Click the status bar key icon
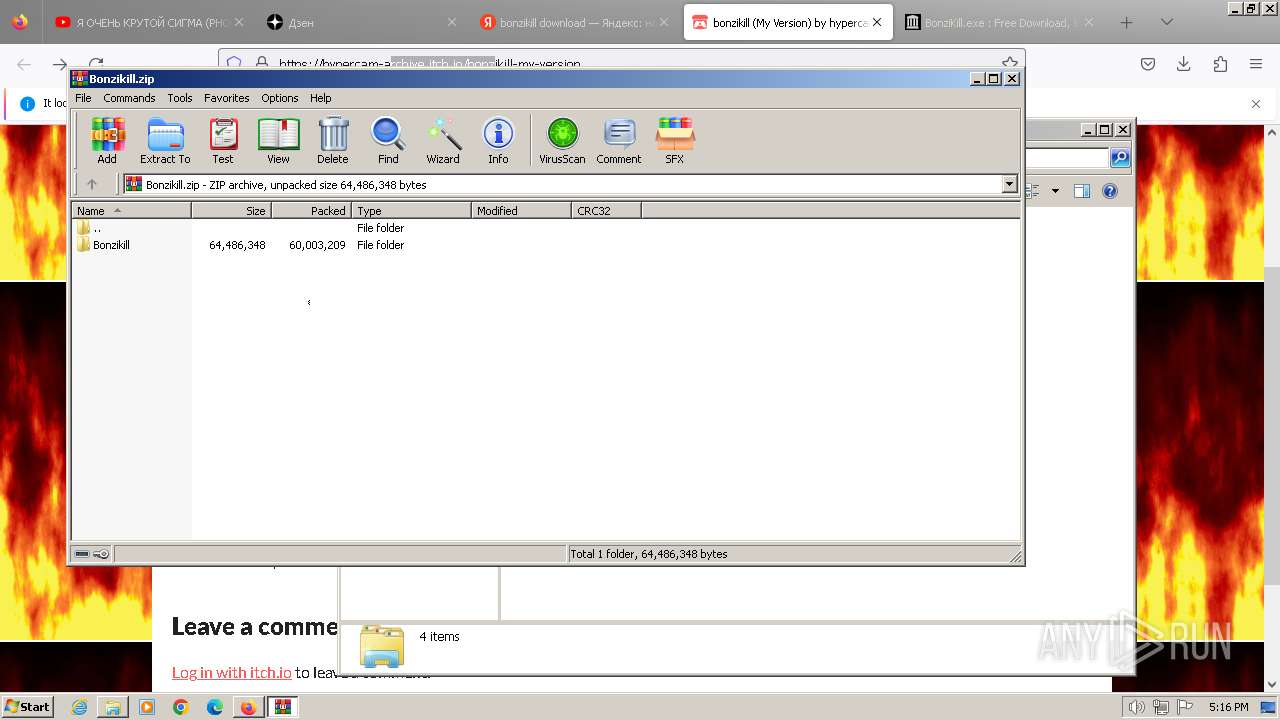Screen dimensions: 1280x720 click(x=101, y=554)
